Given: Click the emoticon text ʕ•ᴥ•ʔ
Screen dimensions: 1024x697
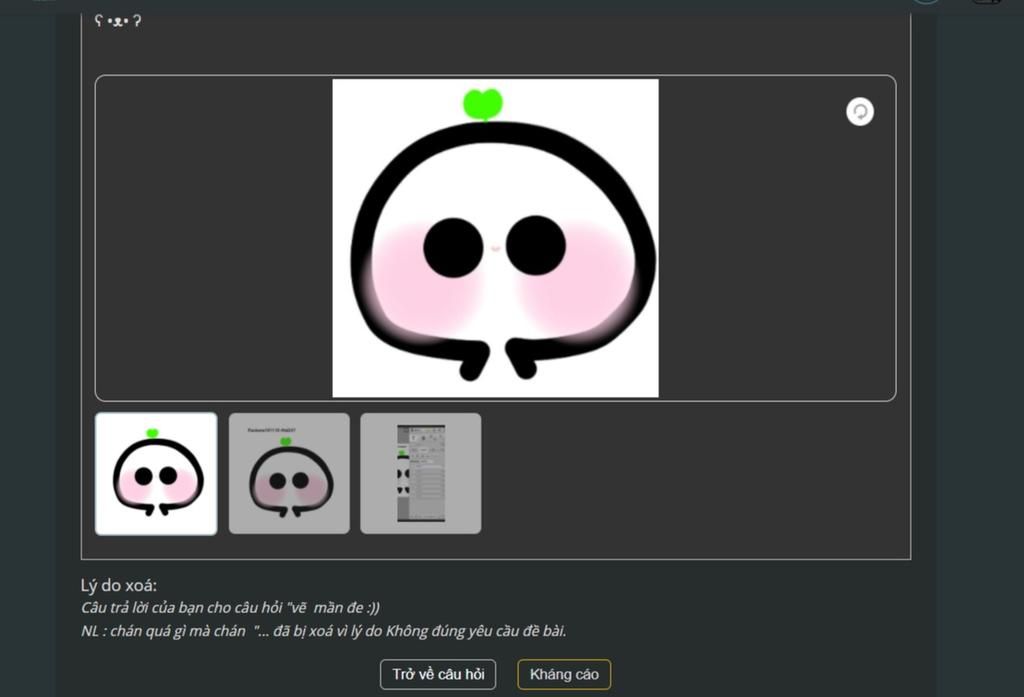Looking at the screenshot, I should pos(118,21).
